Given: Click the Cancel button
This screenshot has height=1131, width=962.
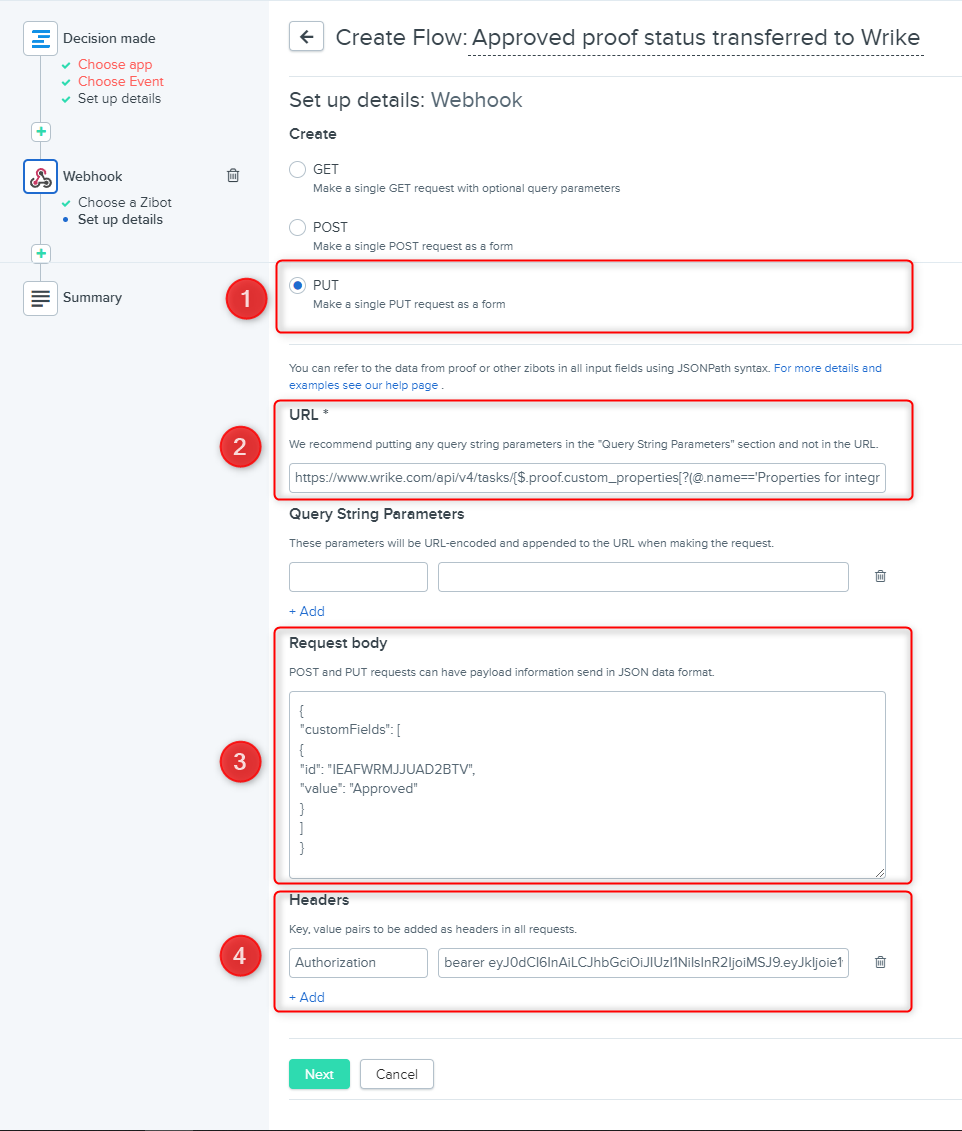Looking at the screenshot, I should coord(396,1074).
